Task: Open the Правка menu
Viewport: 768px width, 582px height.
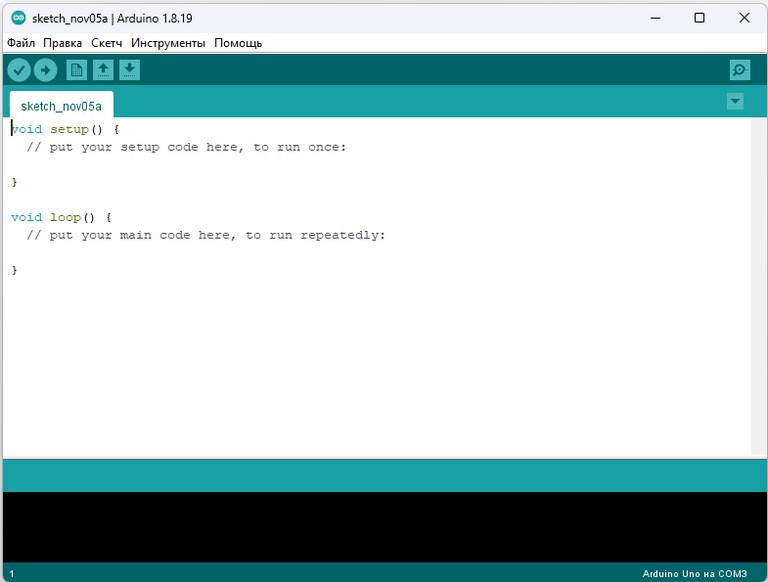Action: (63, 43)
